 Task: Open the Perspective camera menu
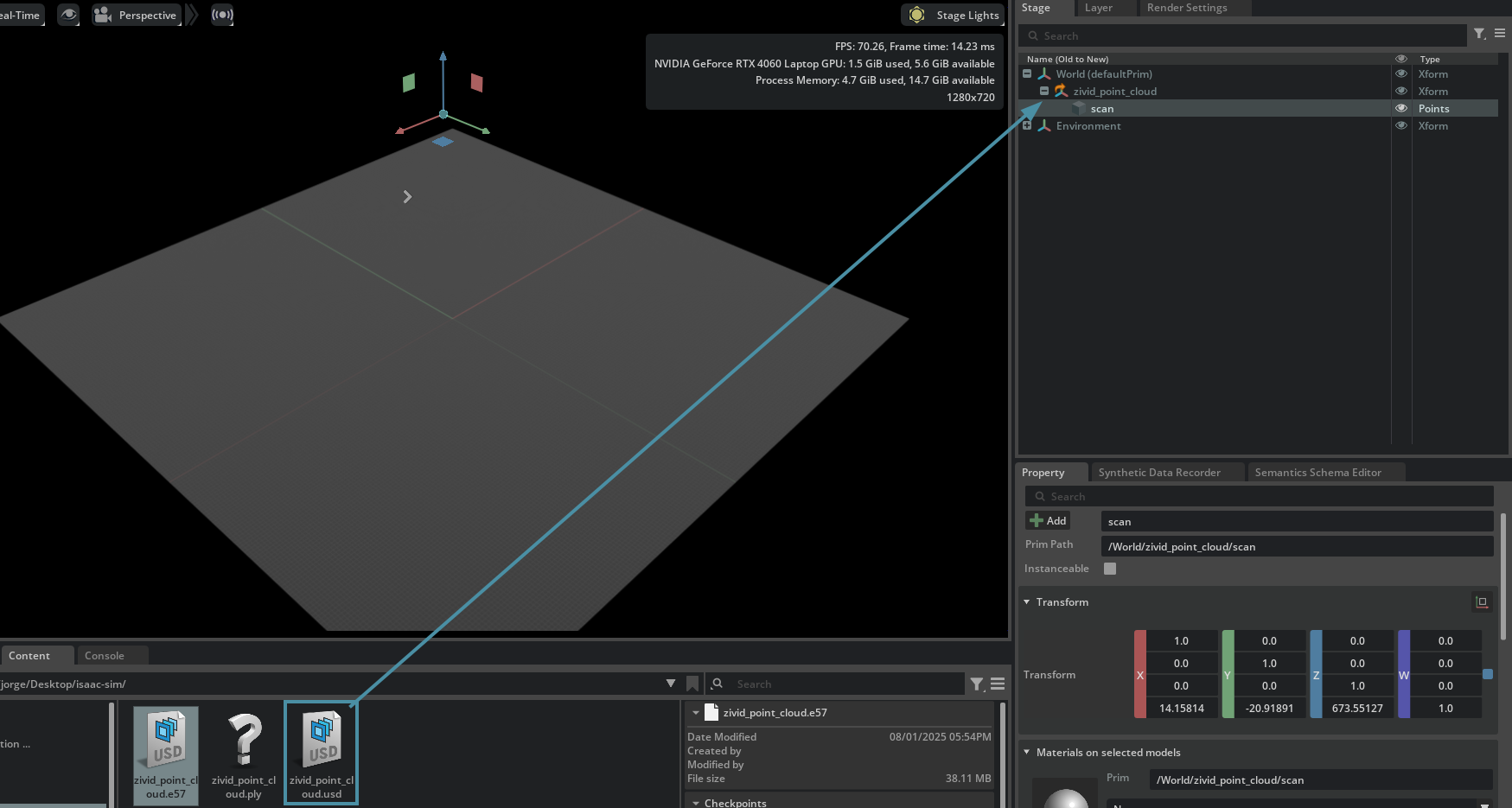coord(137,15)
